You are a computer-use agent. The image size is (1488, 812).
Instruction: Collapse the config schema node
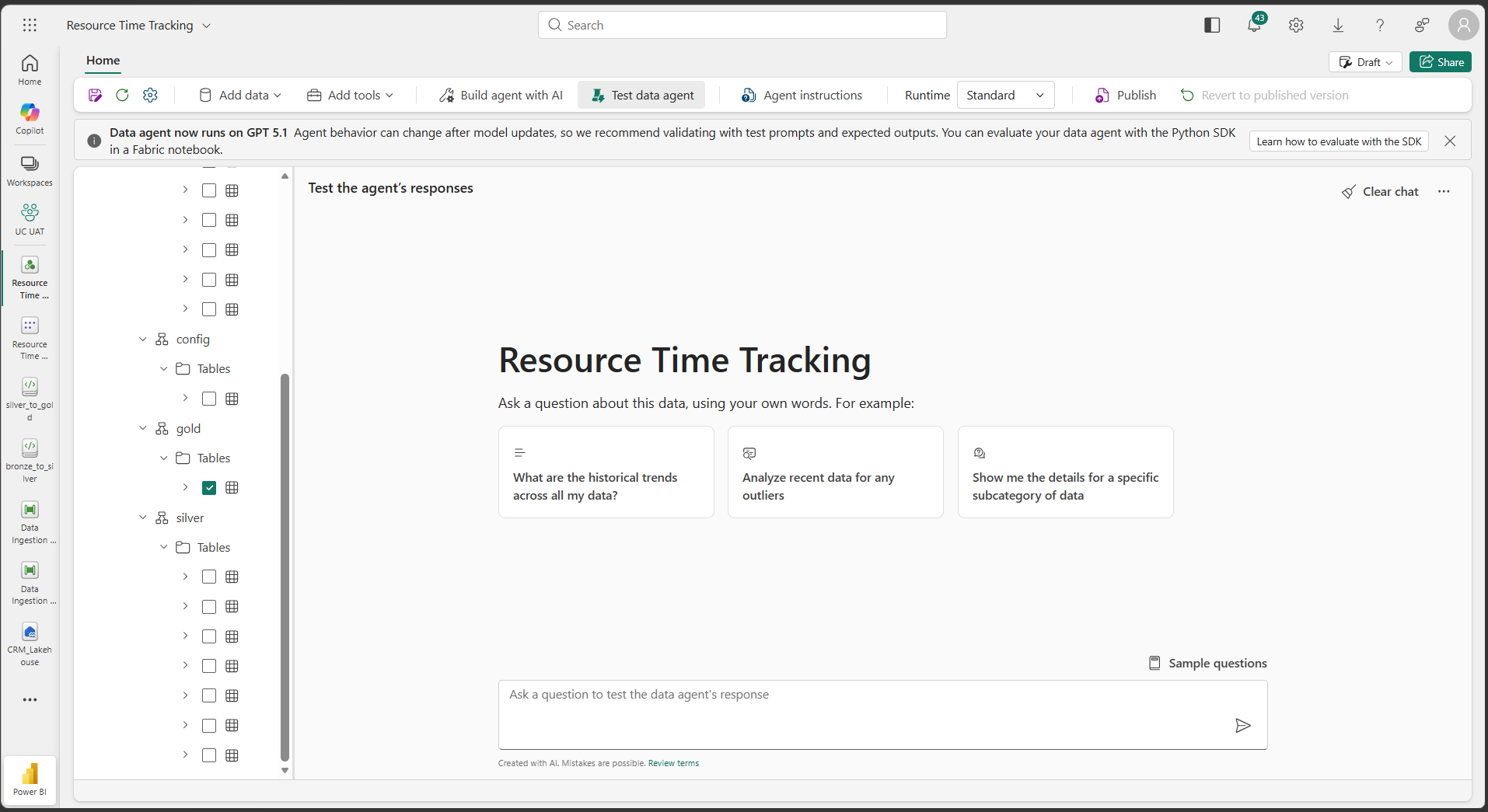pyautogui.click(x=143, y=339)
